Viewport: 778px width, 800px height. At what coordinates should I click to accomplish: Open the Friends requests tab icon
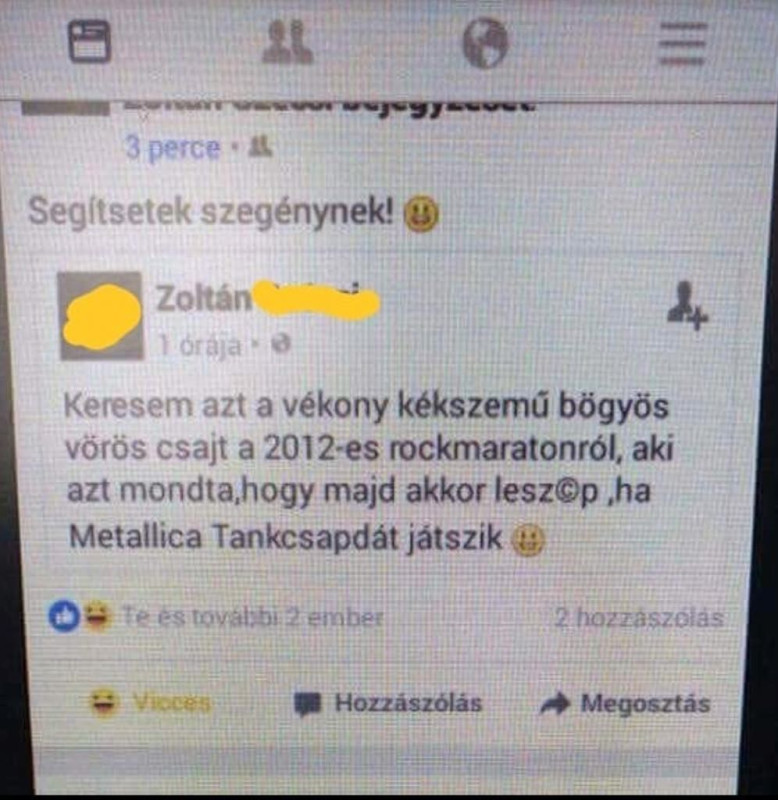pyautogui.click(x=287, y=42)
